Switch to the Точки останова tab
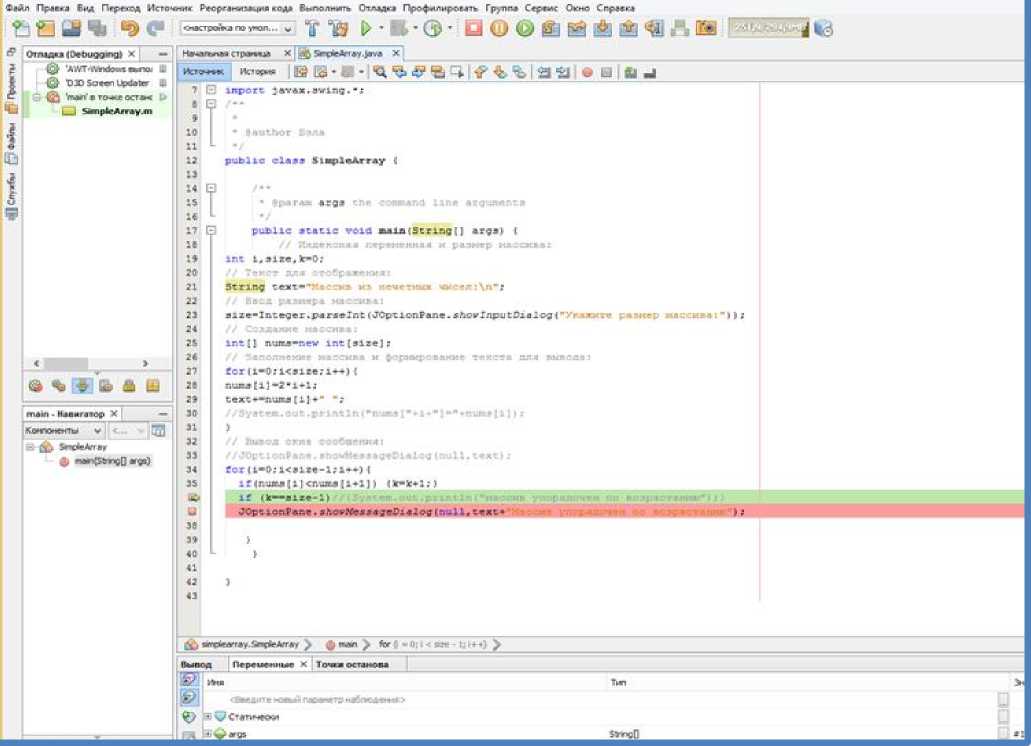1031x746 pixels. click(352, 664)
